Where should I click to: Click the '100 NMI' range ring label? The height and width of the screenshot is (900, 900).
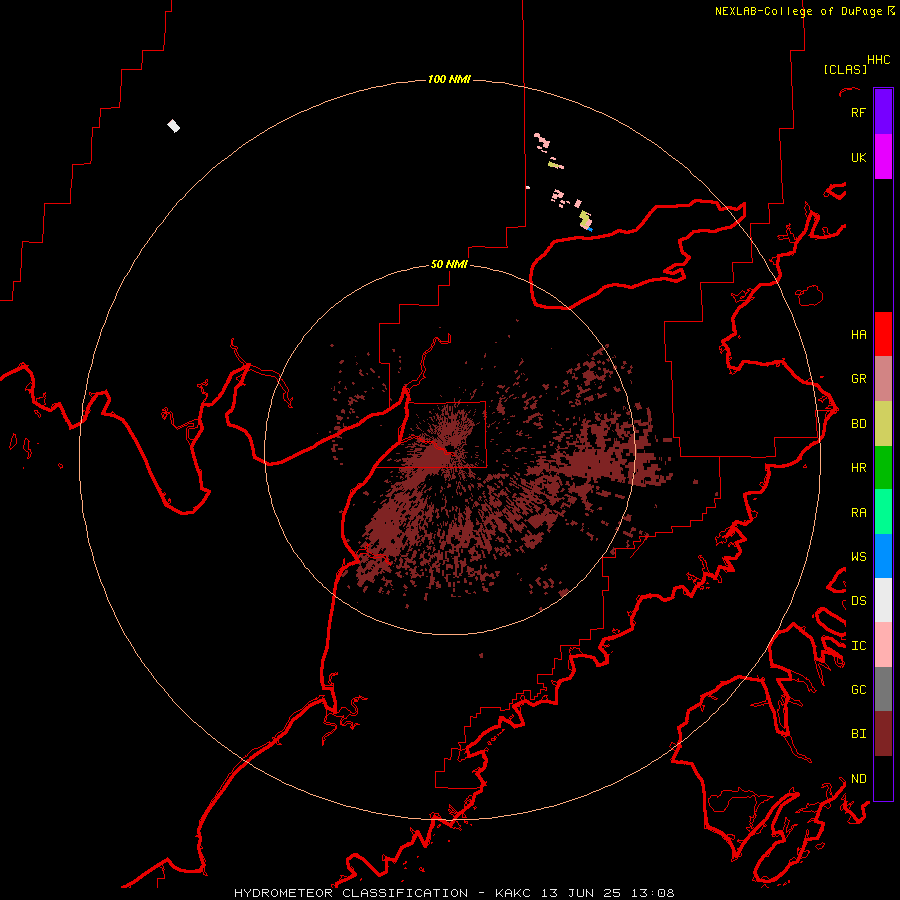pos(449,79)
